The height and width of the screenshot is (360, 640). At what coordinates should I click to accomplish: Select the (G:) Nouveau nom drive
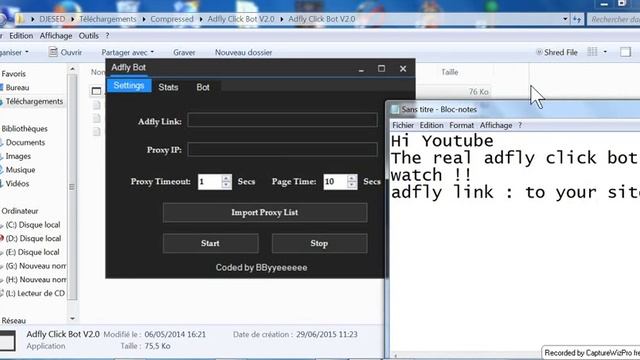(x=36, y=266)
